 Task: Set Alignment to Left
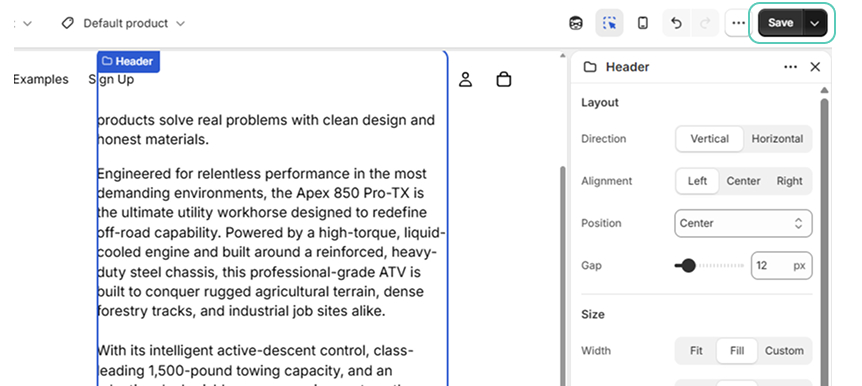(697, 181)
